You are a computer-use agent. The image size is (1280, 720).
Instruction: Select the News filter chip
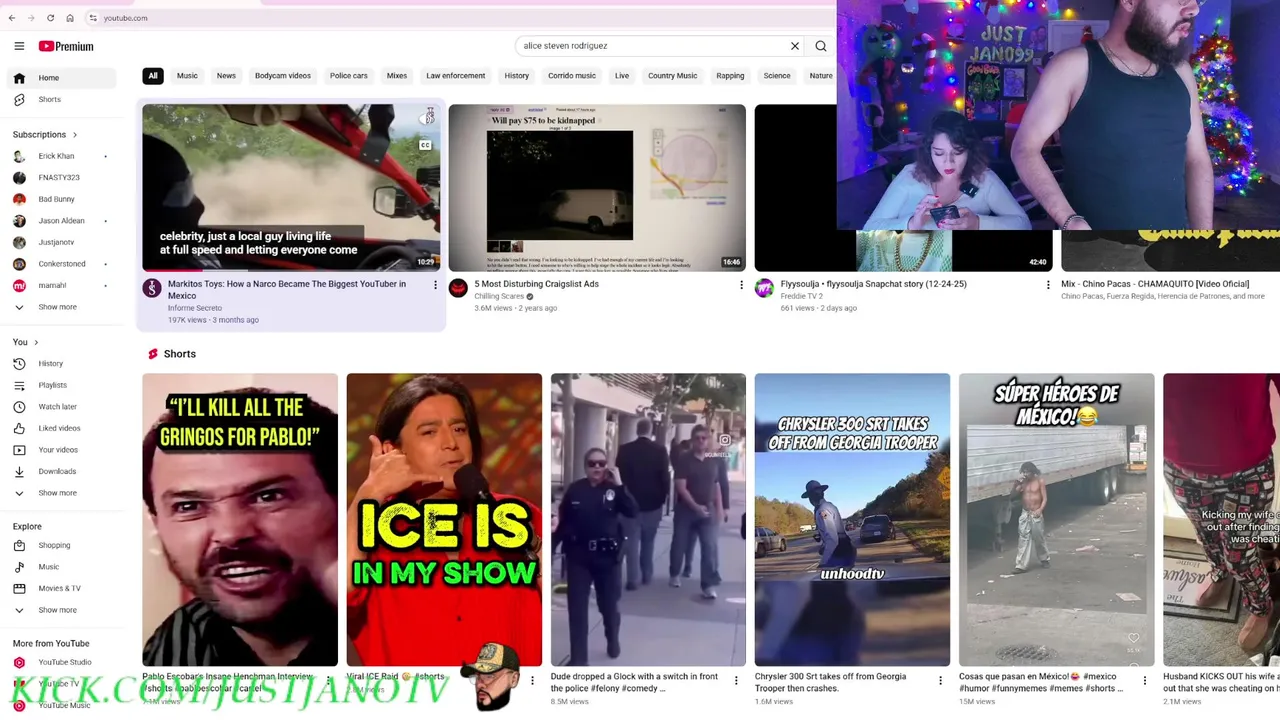pos(226,76)
